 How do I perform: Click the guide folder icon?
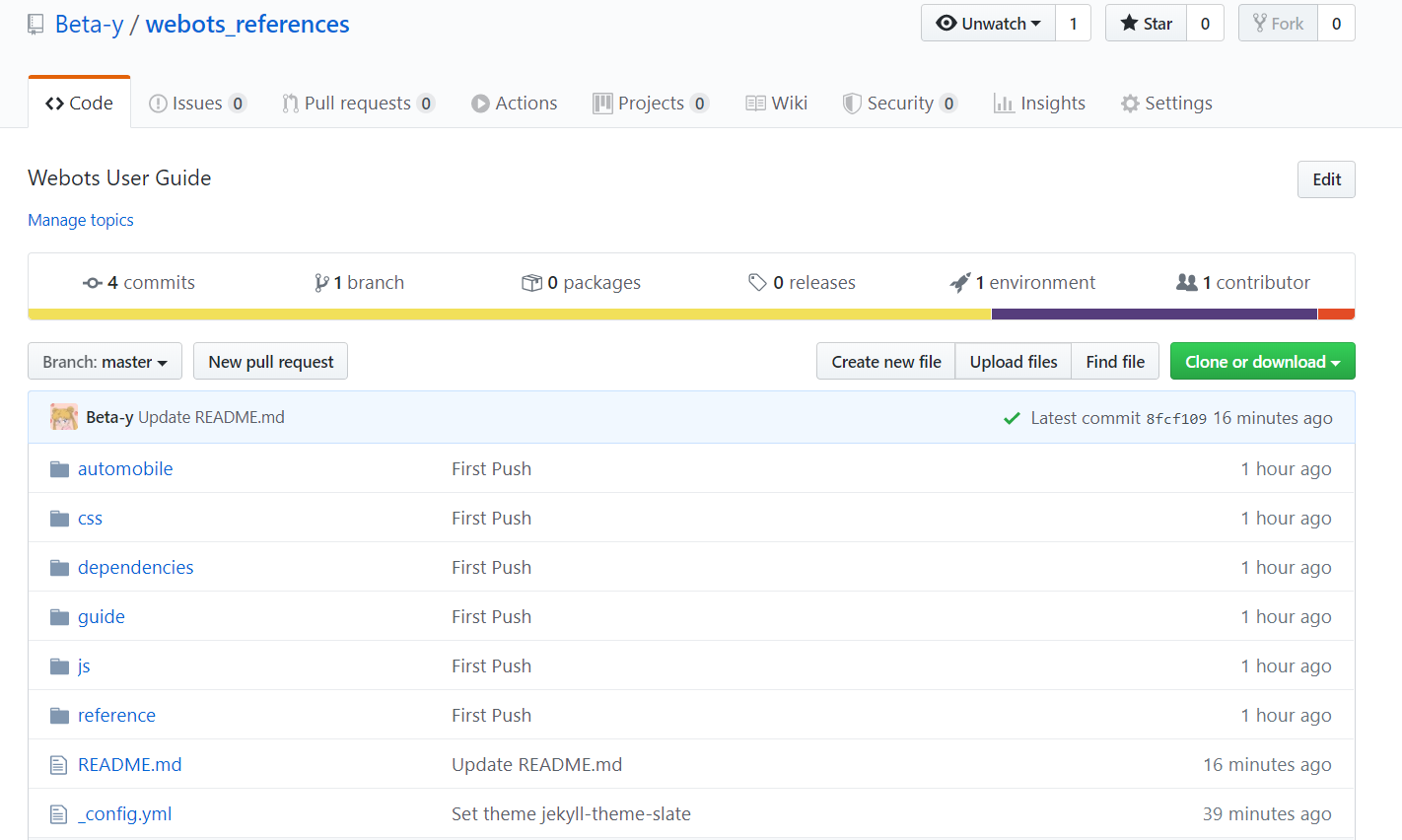(x=60, y=616)
